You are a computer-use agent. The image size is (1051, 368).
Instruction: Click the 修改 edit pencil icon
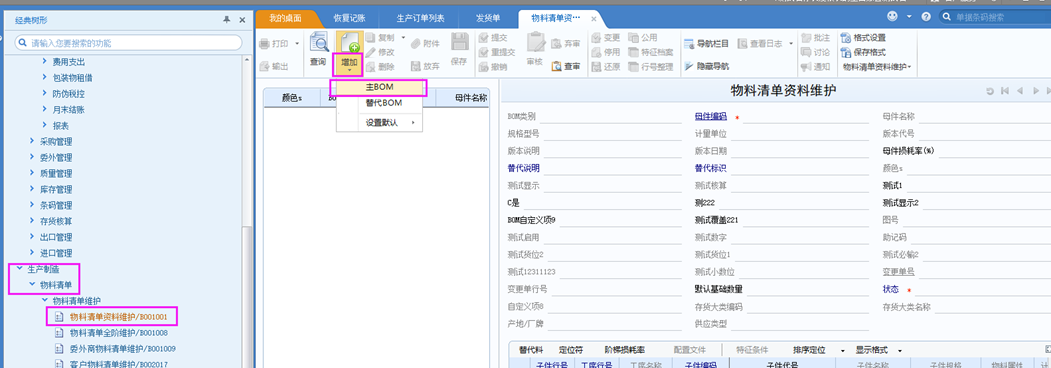click(x=371, y=52)
